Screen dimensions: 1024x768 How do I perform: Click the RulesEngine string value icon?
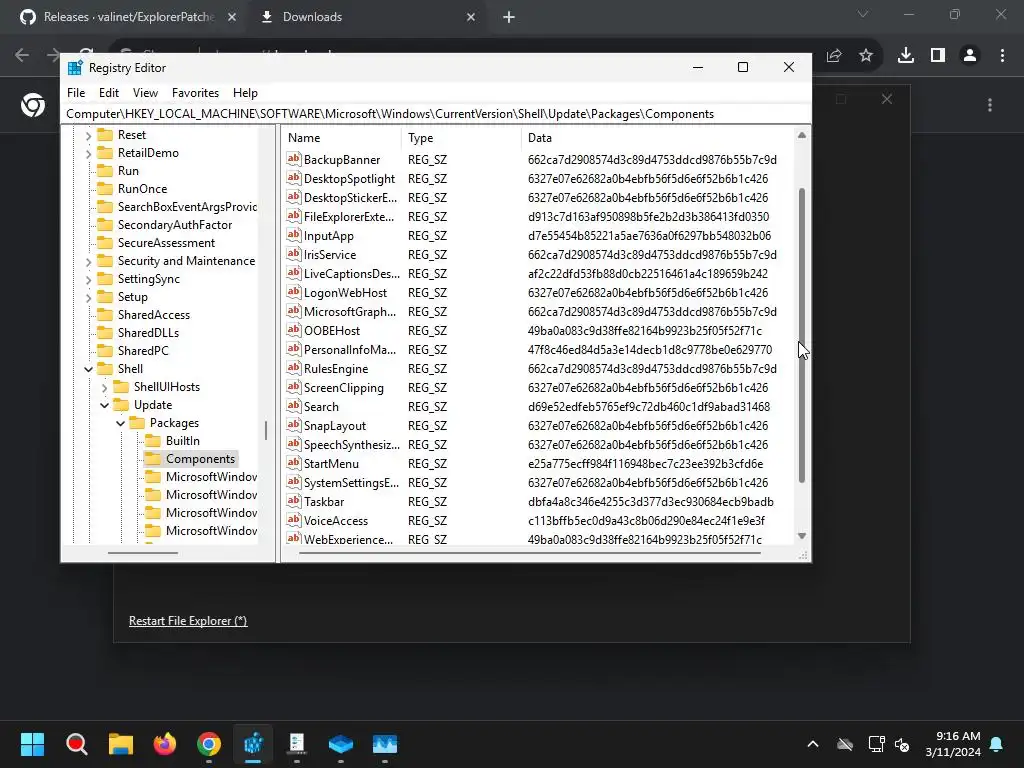(294, 368)
